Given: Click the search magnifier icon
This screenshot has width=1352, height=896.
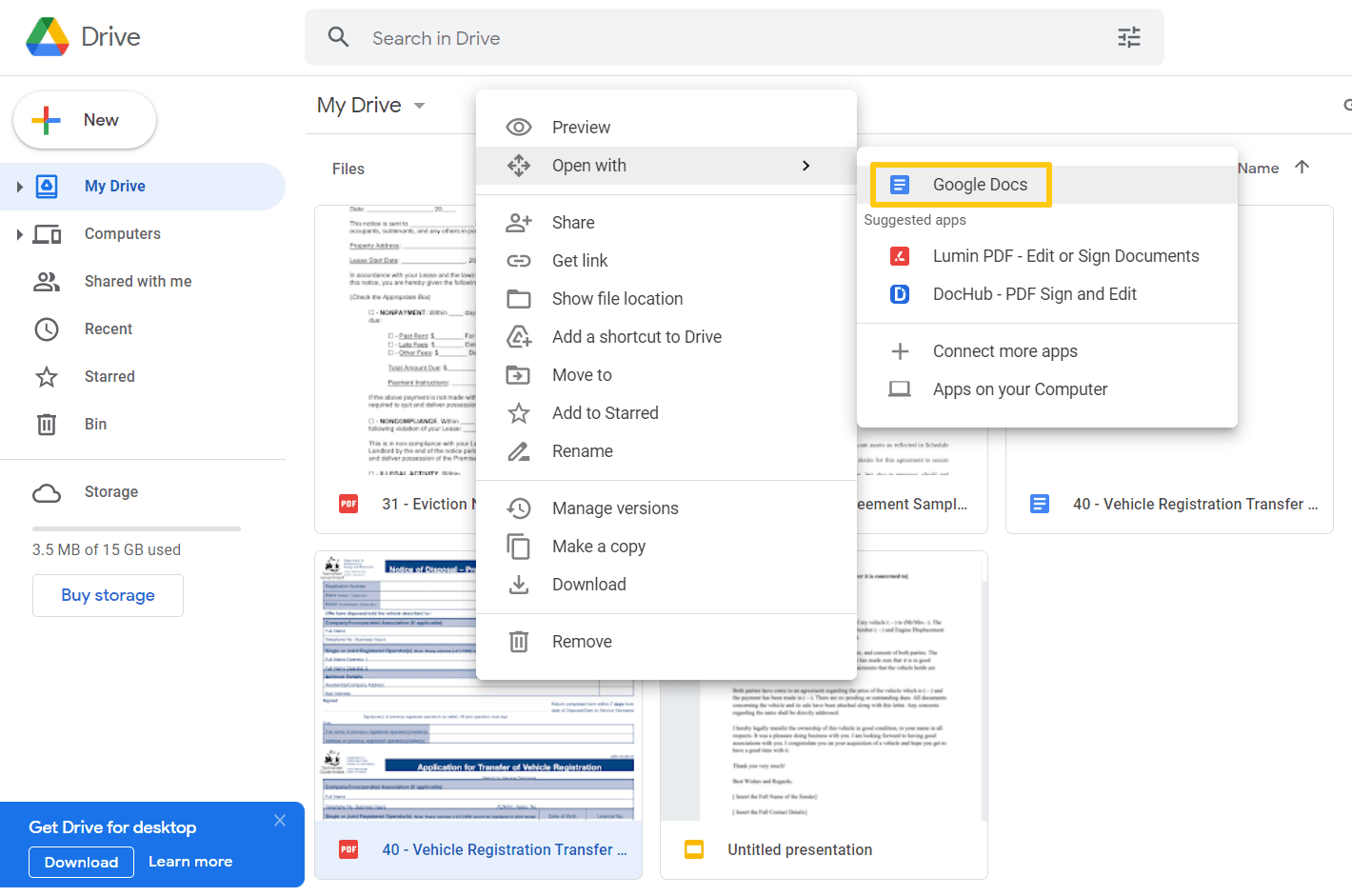Looking at the screenshot, I should click(x=338, y=37).
